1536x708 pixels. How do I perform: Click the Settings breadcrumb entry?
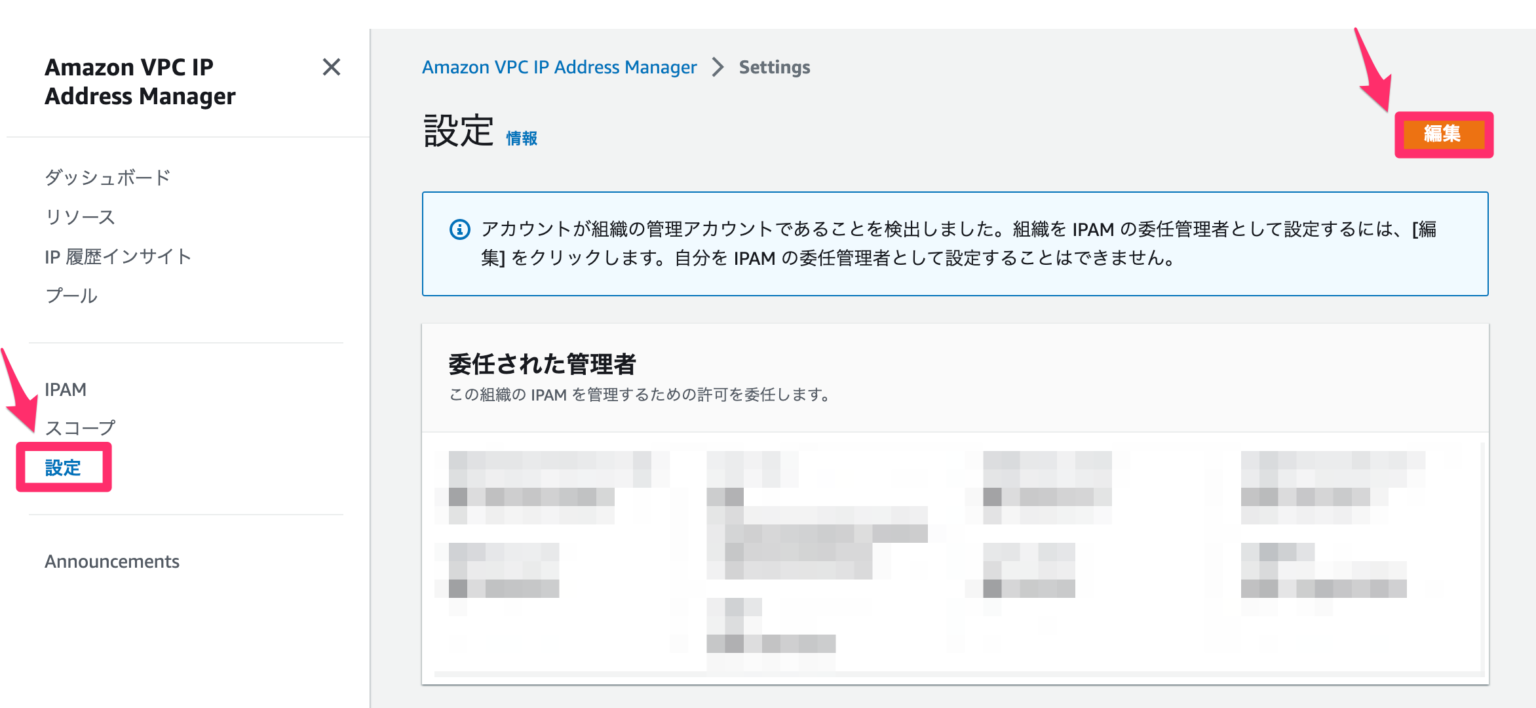(x=774, y=67)
